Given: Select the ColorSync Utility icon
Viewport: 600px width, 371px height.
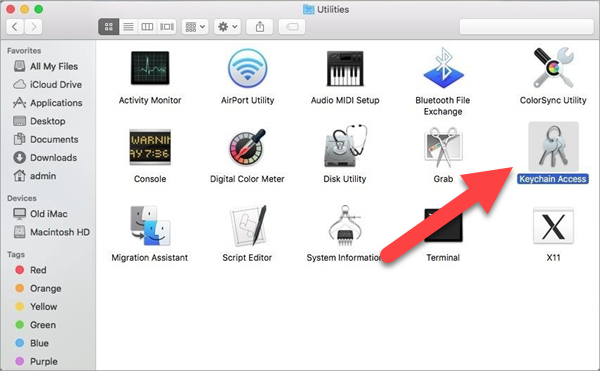Looking at the screenshot, I should [553, 68].
